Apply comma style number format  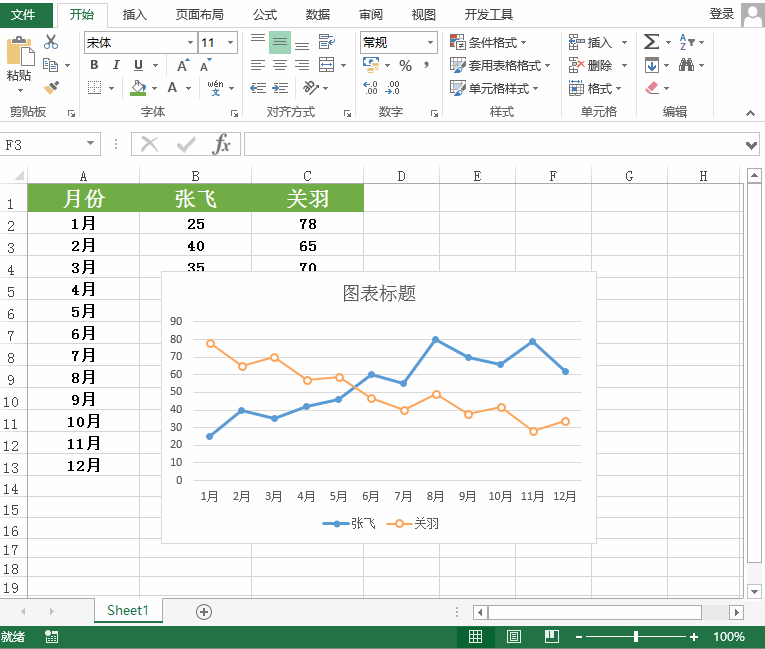(x=426, y=65)
